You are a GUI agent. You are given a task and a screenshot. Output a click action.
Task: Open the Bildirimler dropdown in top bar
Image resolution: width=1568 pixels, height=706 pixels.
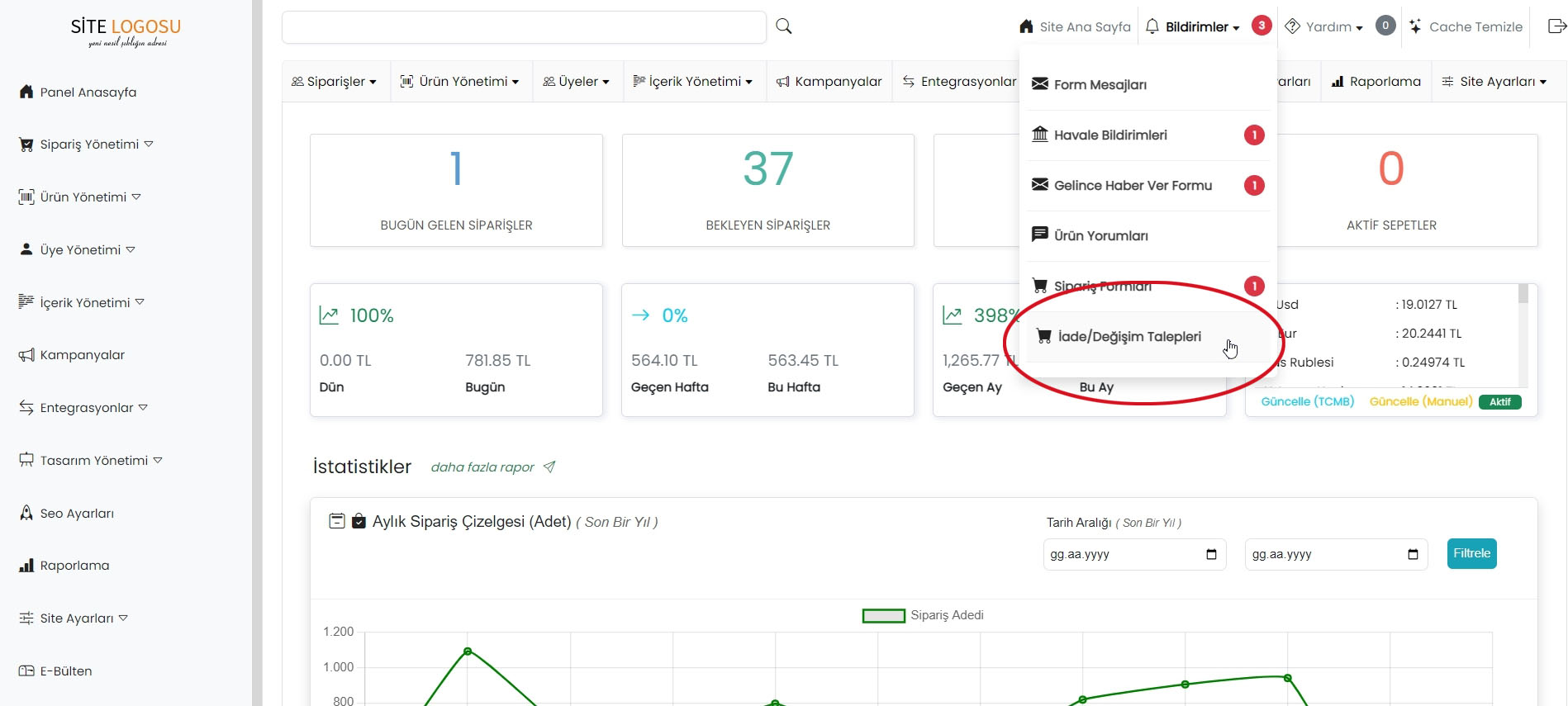point(1202,27)
